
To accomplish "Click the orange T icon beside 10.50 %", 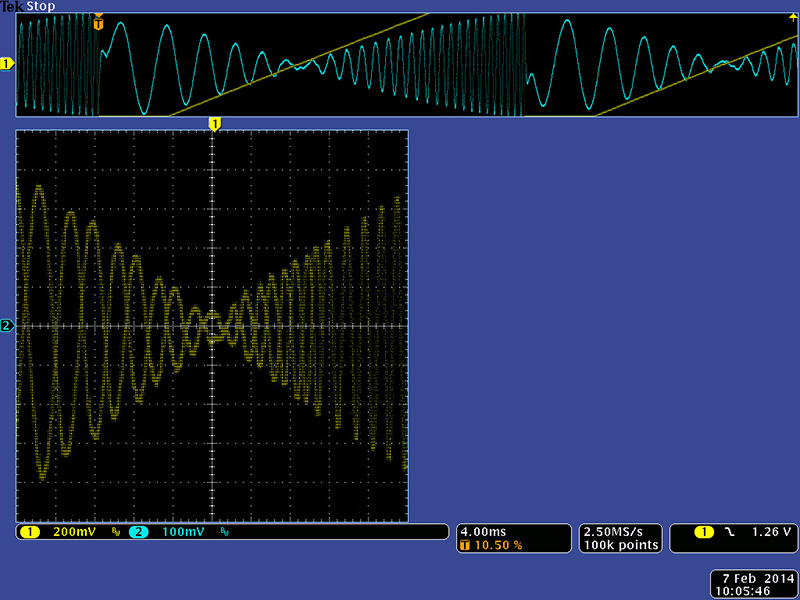I will pyautogui.click(x=464, y=546).
